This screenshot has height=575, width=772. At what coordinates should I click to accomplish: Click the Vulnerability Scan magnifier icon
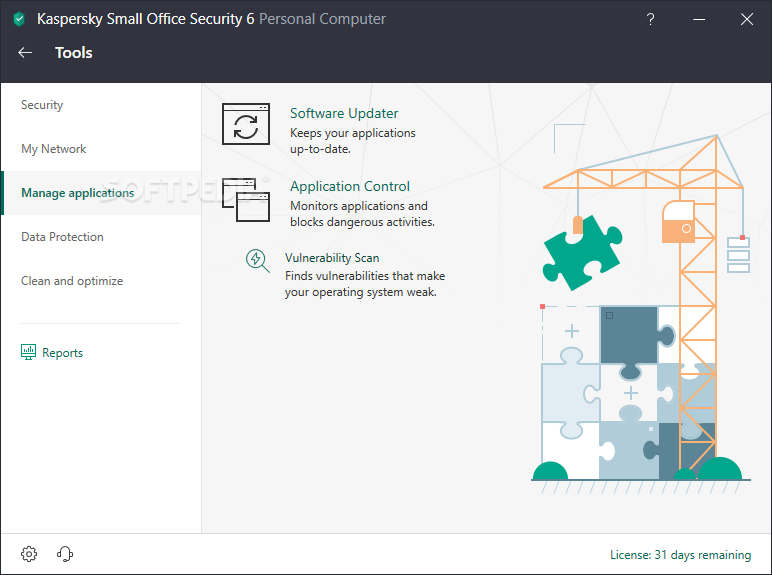coord(257,260)
